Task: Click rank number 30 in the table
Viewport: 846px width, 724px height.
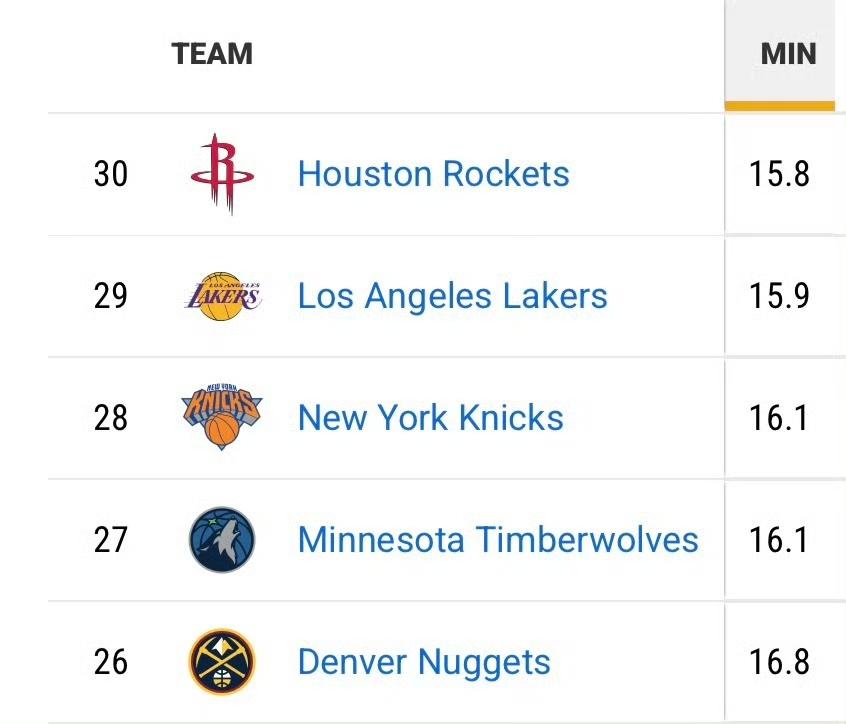Action: tap(111, 175)
